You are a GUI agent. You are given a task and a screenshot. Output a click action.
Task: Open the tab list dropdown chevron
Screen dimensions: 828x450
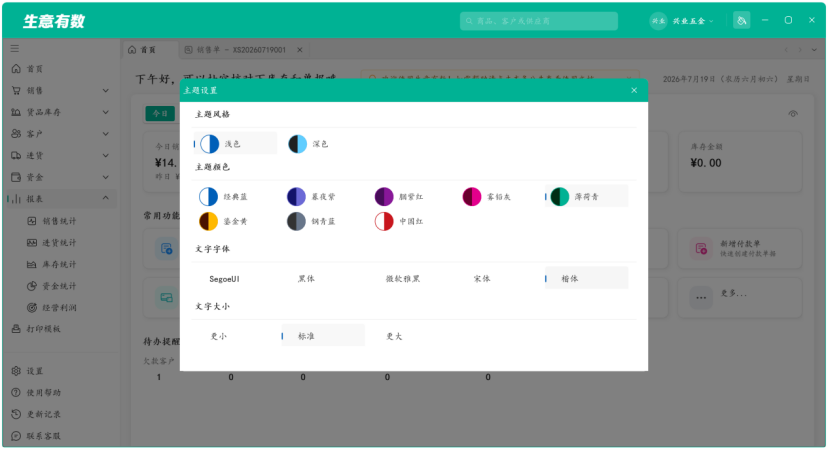pyautogui.click(x=814, y=50)
